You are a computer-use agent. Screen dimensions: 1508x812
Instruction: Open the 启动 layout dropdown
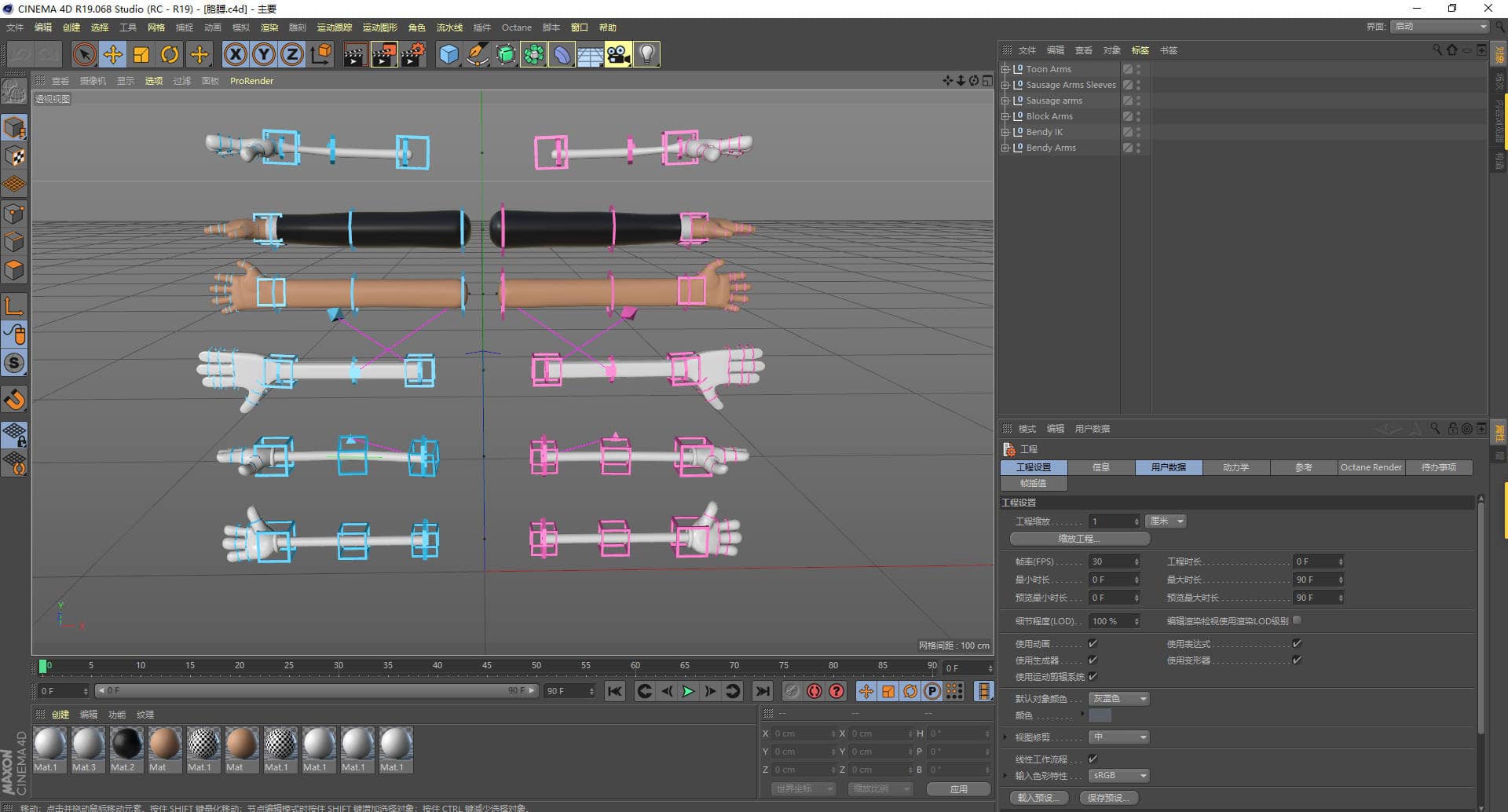pos(1440,26)
